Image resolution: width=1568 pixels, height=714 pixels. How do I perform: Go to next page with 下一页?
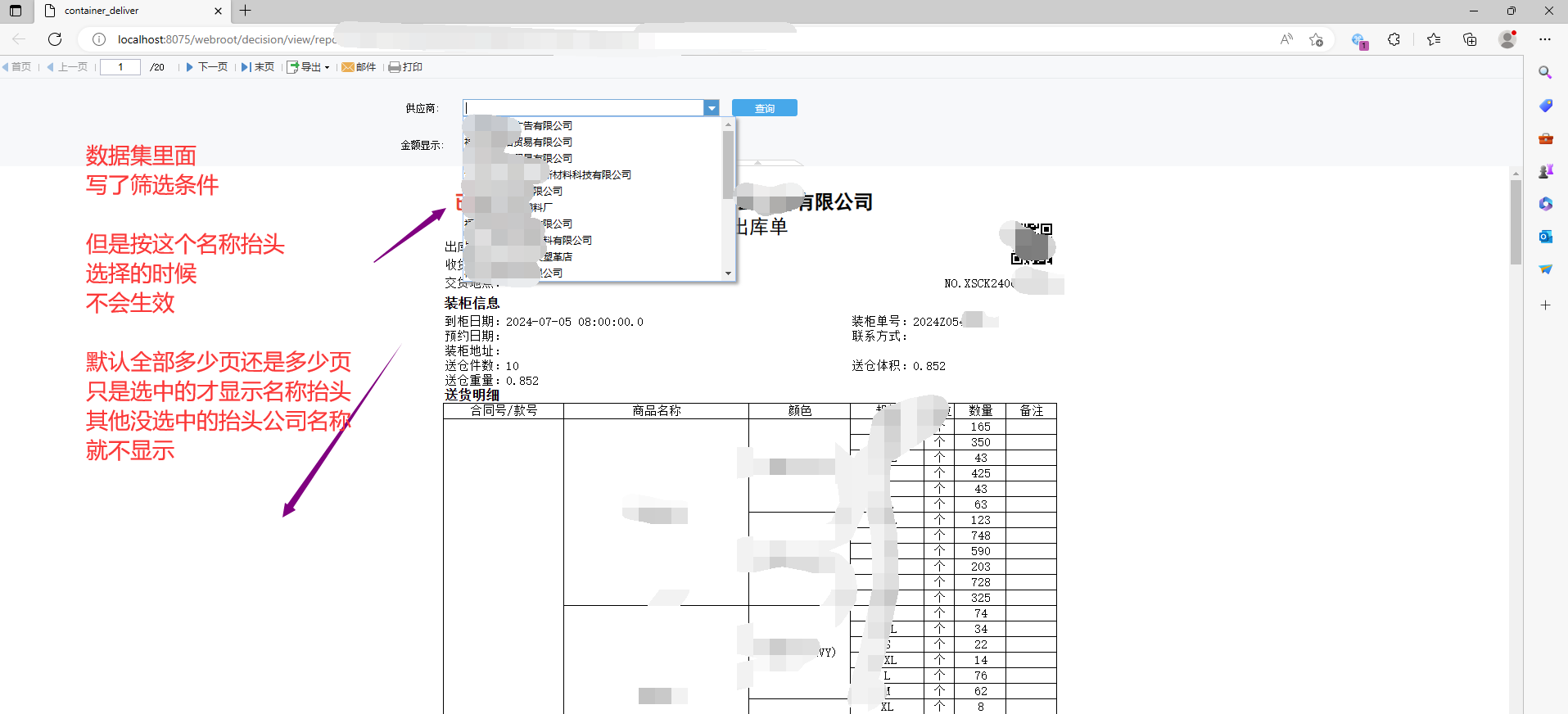206,67
